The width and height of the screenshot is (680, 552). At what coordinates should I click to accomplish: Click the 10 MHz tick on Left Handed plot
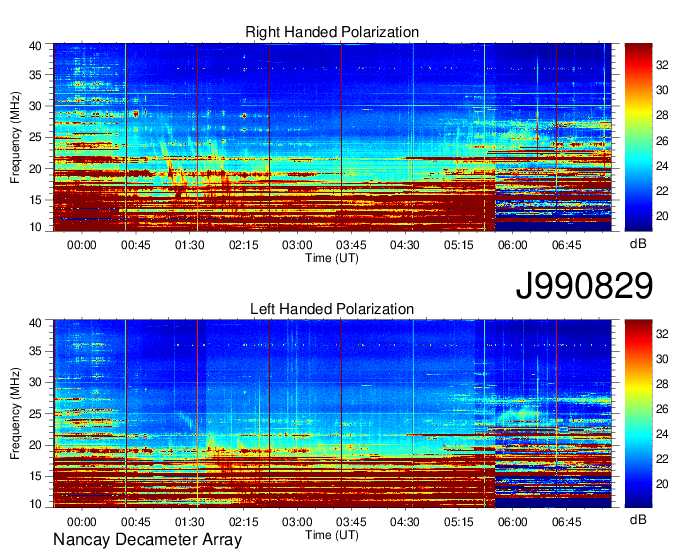tap(35, 503)
